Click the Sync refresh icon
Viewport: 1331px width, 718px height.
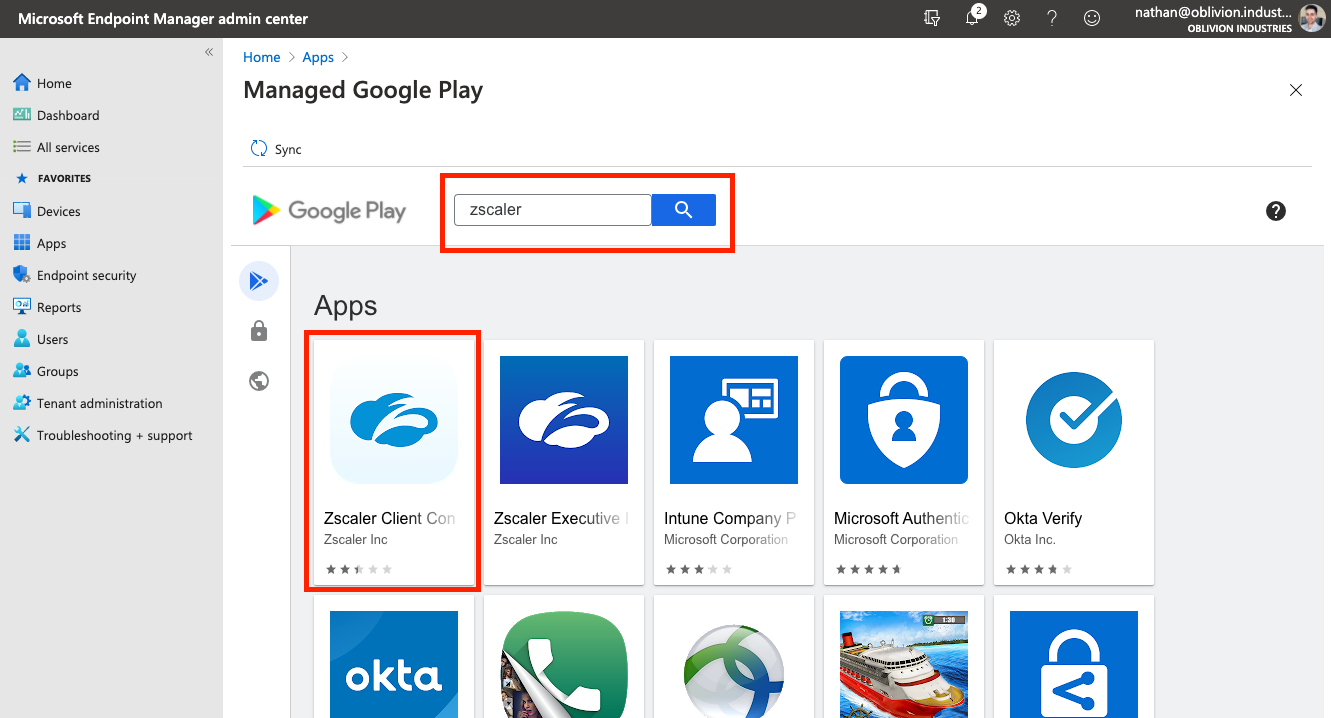(x=259, y=149)
